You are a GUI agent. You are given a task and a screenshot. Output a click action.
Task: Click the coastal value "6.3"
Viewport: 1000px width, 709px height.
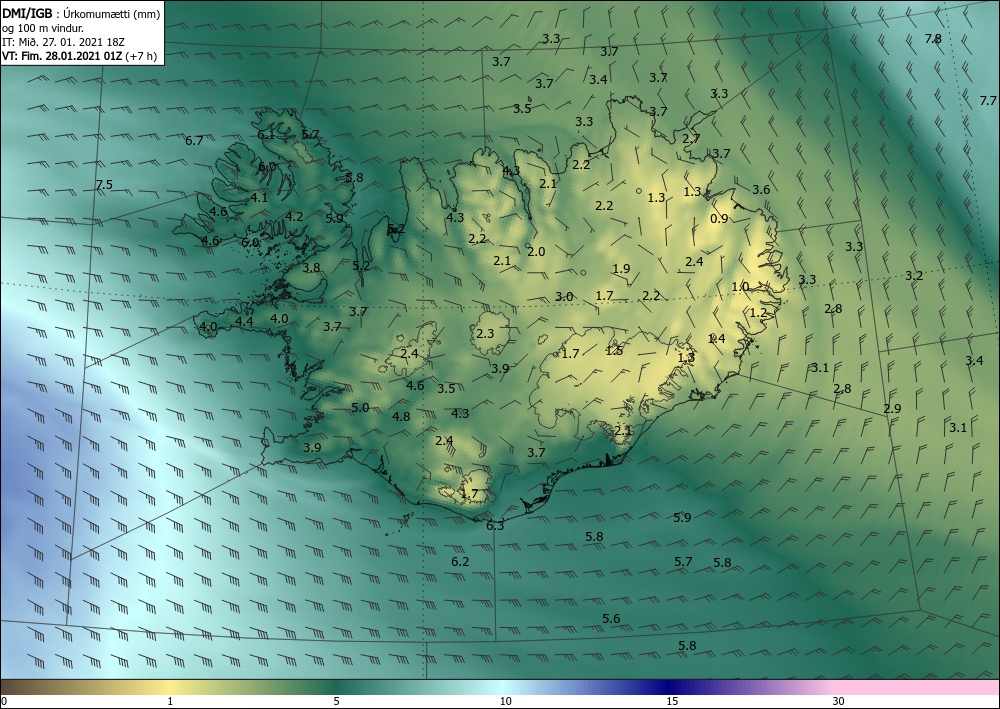tap(495, 526)
